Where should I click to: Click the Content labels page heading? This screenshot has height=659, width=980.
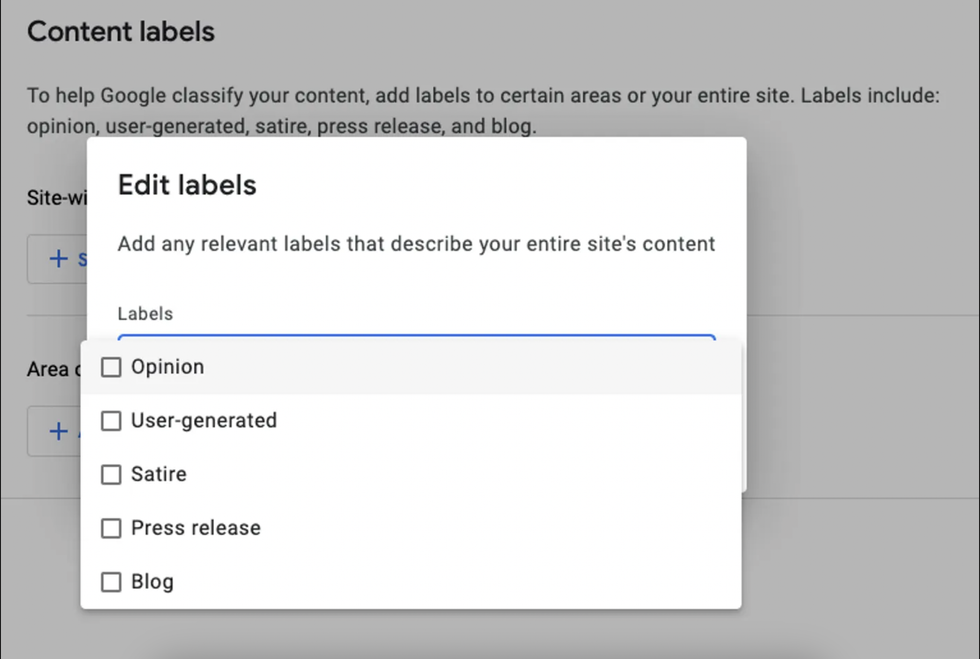click(x=120, y=31)
